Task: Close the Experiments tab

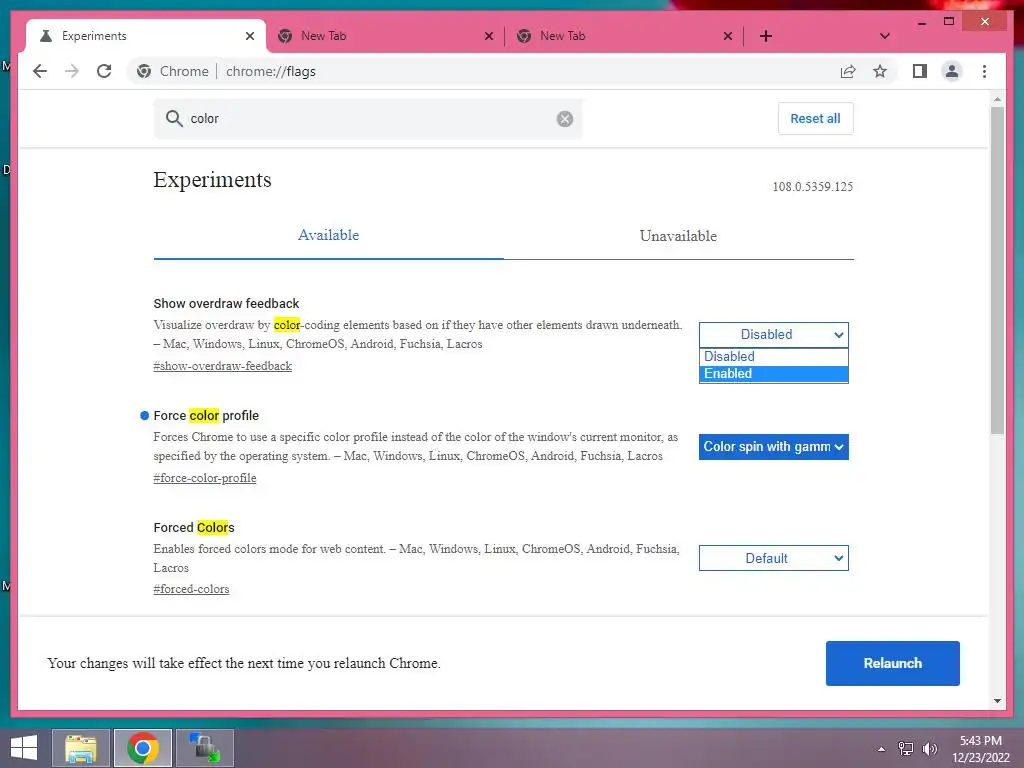Action: point(249,36)
